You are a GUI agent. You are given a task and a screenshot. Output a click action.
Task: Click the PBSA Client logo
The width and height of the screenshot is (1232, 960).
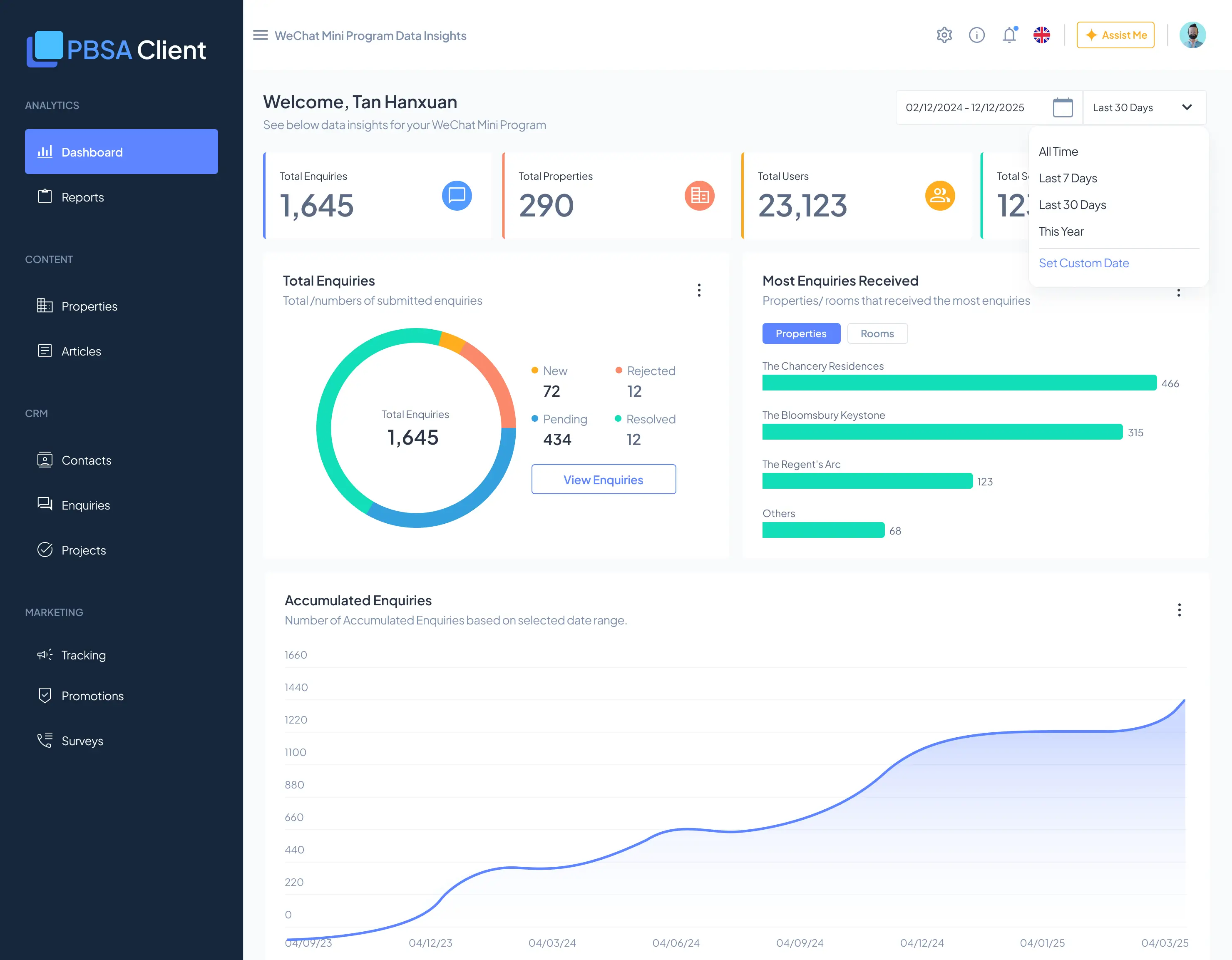pyautogui.click(x=116, y=49)
